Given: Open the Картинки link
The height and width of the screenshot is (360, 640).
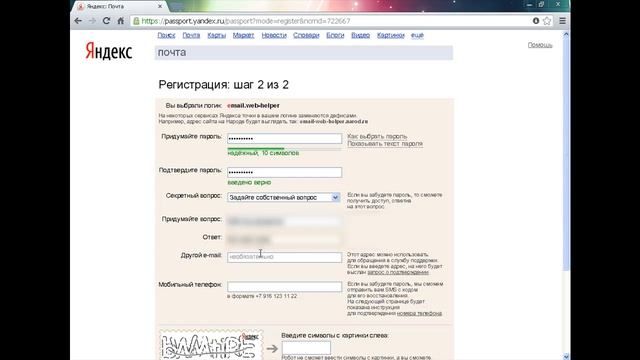Looking at the screenshot, I should (x=391, y=36).
